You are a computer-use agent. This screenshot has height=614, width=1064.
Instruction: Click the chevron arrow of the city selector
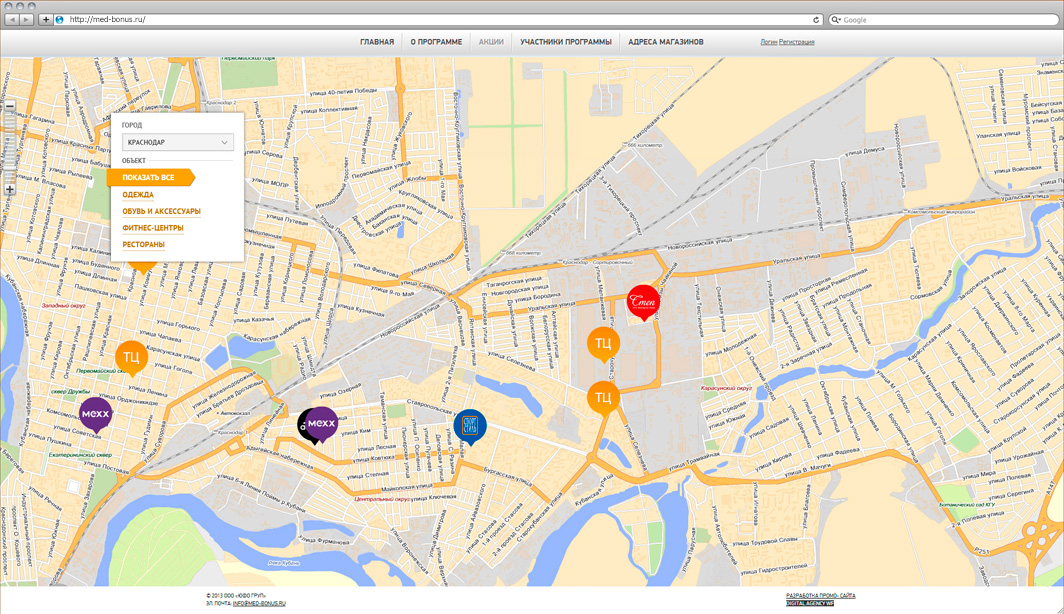(225, 142)
